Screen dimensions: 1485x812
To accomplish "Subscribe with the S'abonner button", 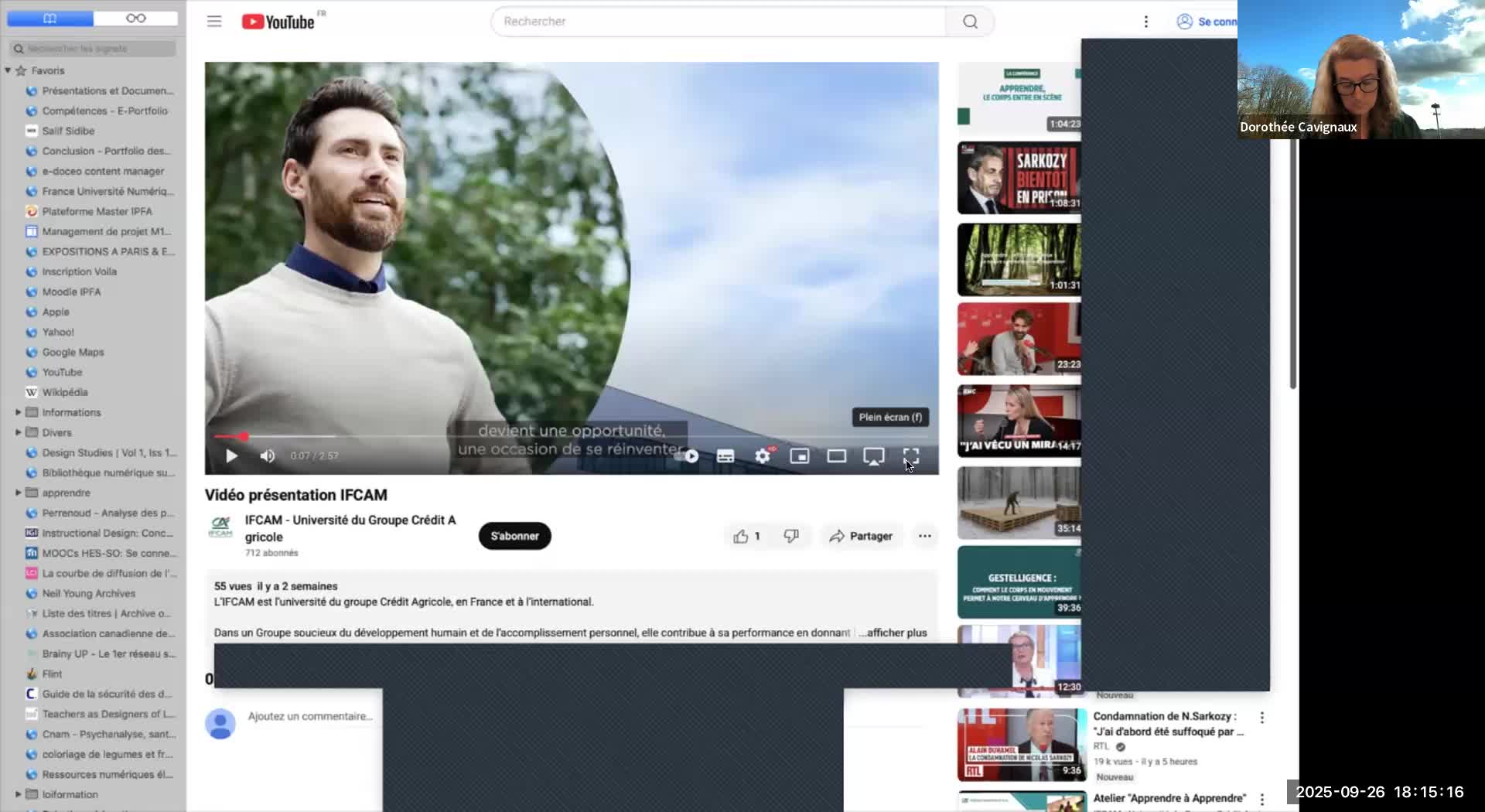I will tap(514, 536).
